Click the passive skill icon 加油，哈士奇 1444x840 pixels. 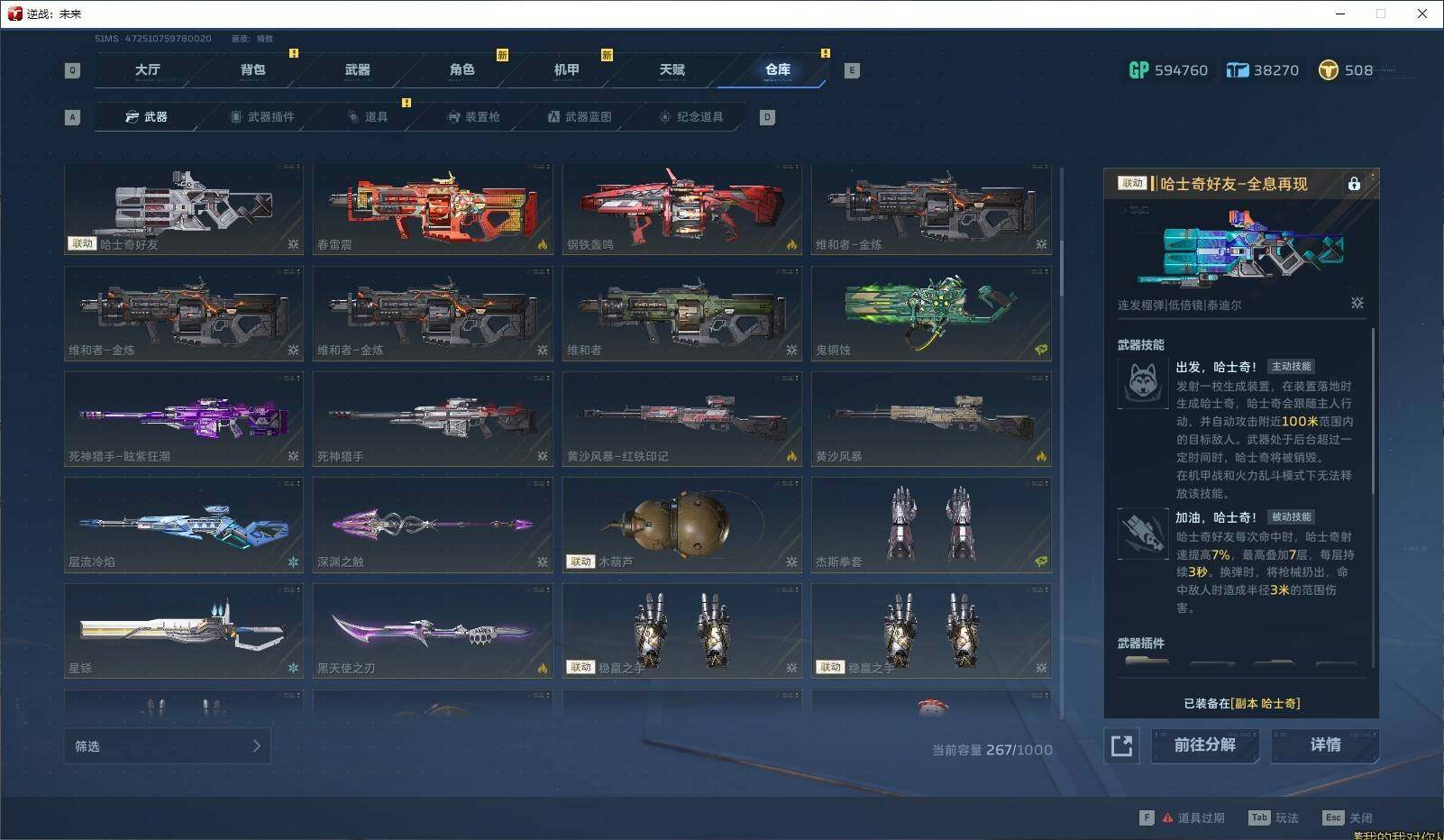[1143, 533]
